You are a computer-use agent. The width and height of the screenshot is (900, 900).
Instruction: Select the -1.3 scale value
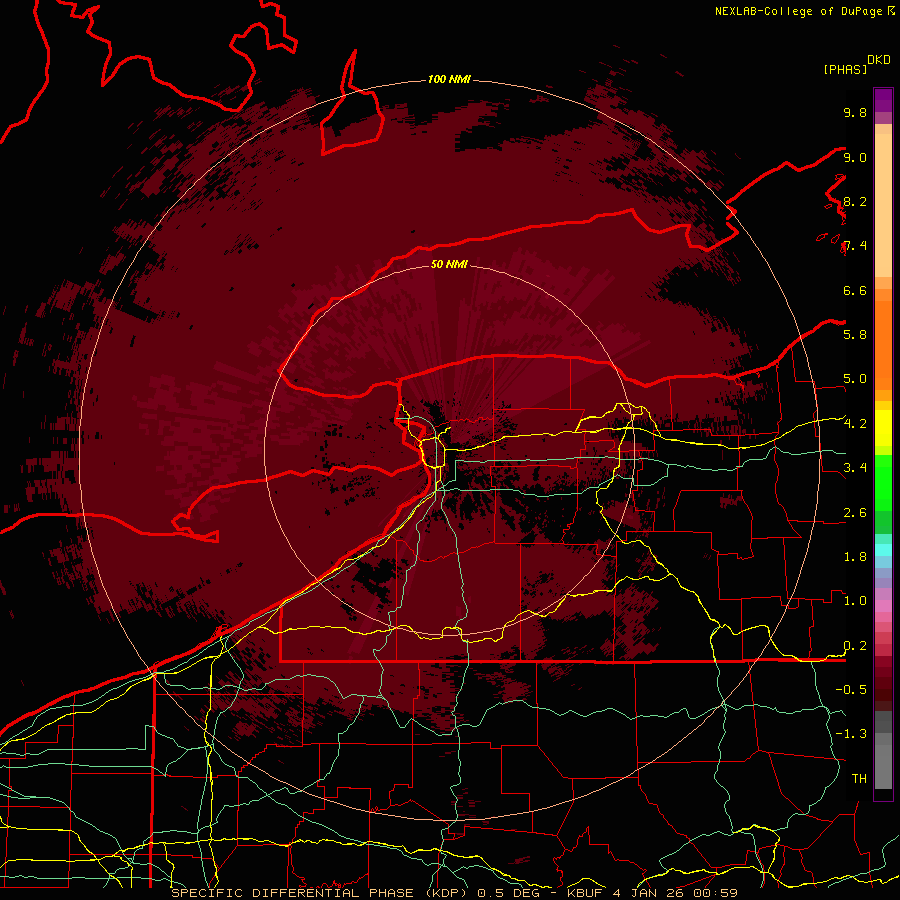pyautogui.click(x=851, y=734)
